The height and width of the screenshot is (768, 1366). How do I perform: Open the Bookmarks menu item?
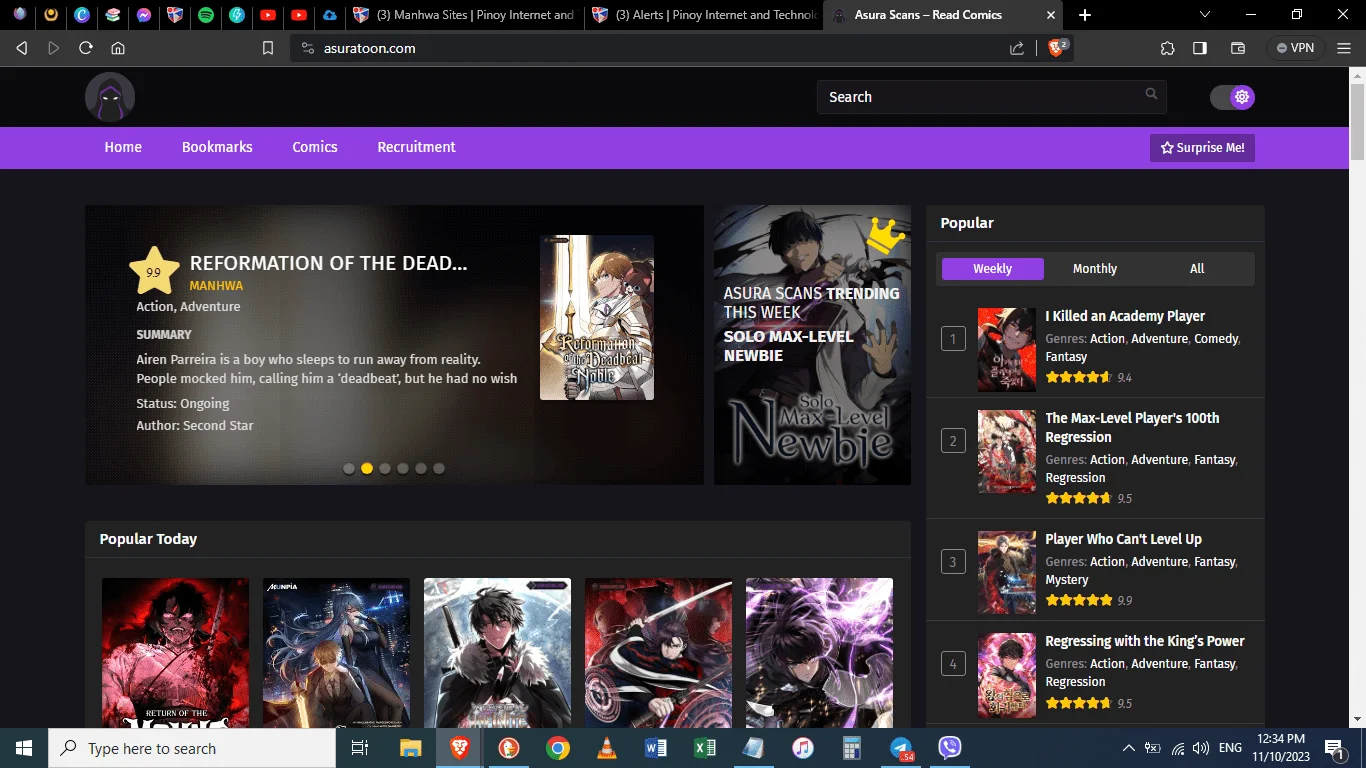pos(217,147)
